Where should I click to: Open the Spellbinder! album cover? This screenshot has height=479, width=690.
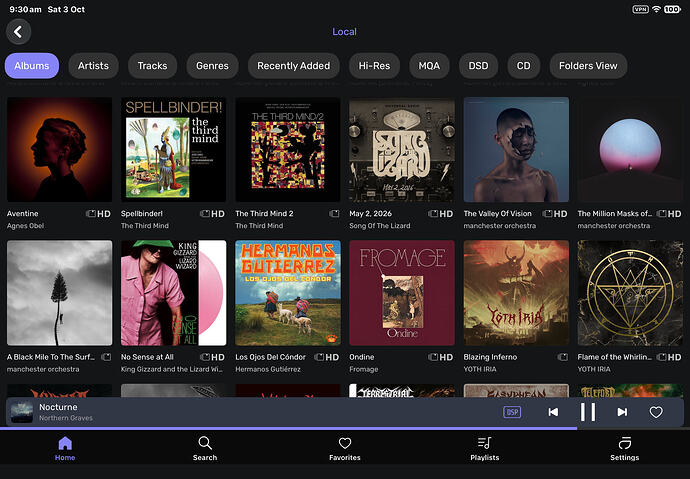(173, 150)
